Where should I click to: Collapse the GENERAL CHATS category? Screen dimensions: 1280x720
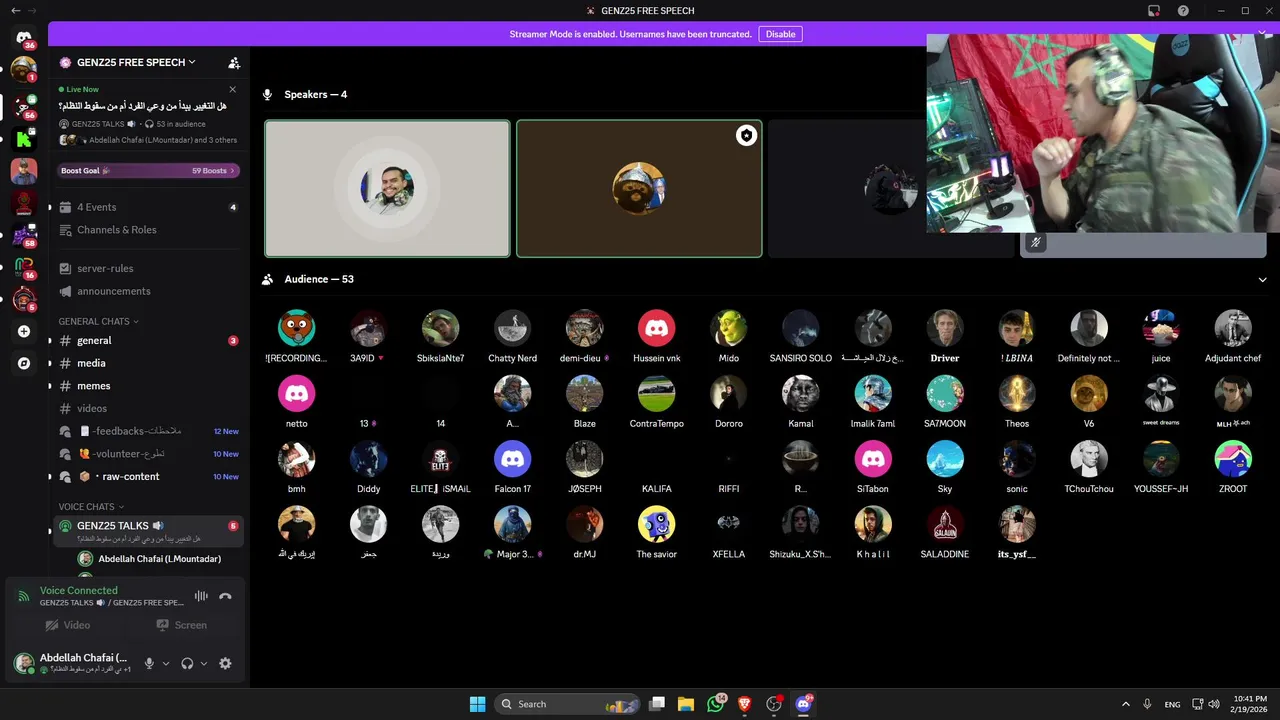pyautogui.click(x=98, y=321)
